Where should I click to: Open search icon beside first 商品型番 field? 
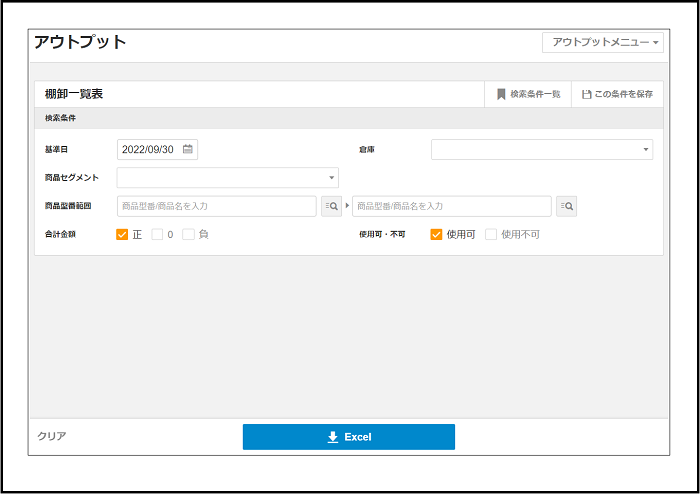[331, 206]
